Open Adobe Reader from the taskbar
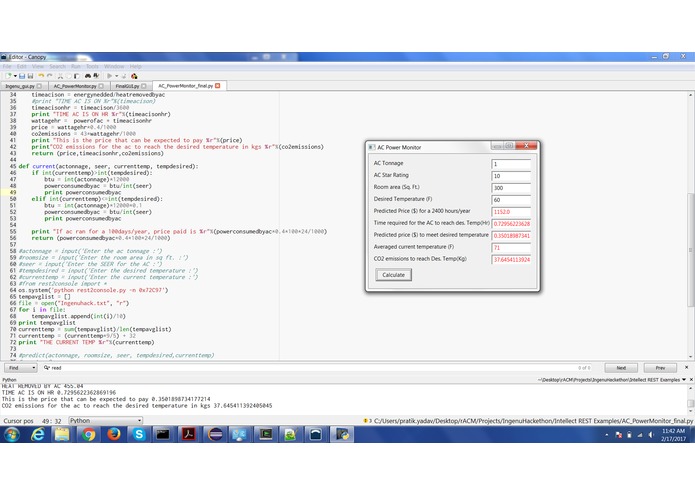Image resolution: width=695 pixels, height=494 pixels. pos(189,435)
